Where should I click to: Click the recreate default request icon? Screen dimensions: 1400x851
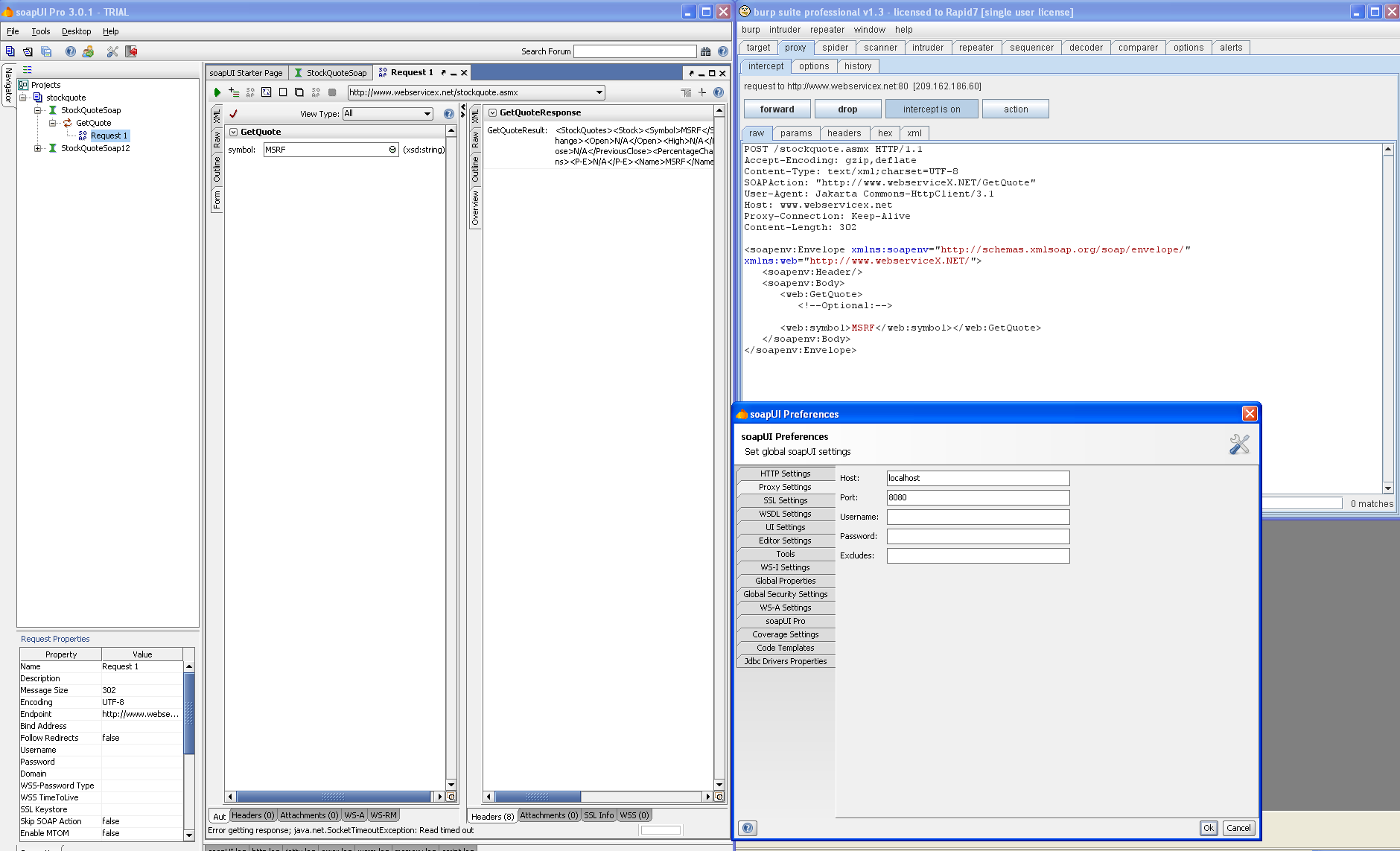click(x=266, y=92)
